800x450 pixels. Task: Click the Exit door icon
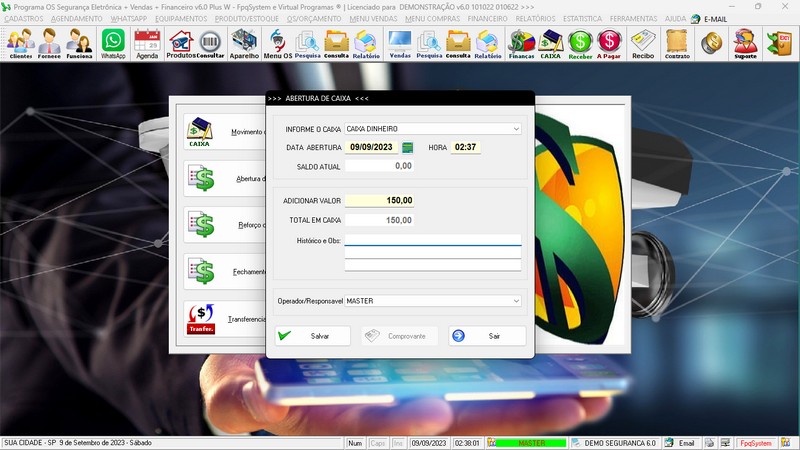(x=780, y=44)
